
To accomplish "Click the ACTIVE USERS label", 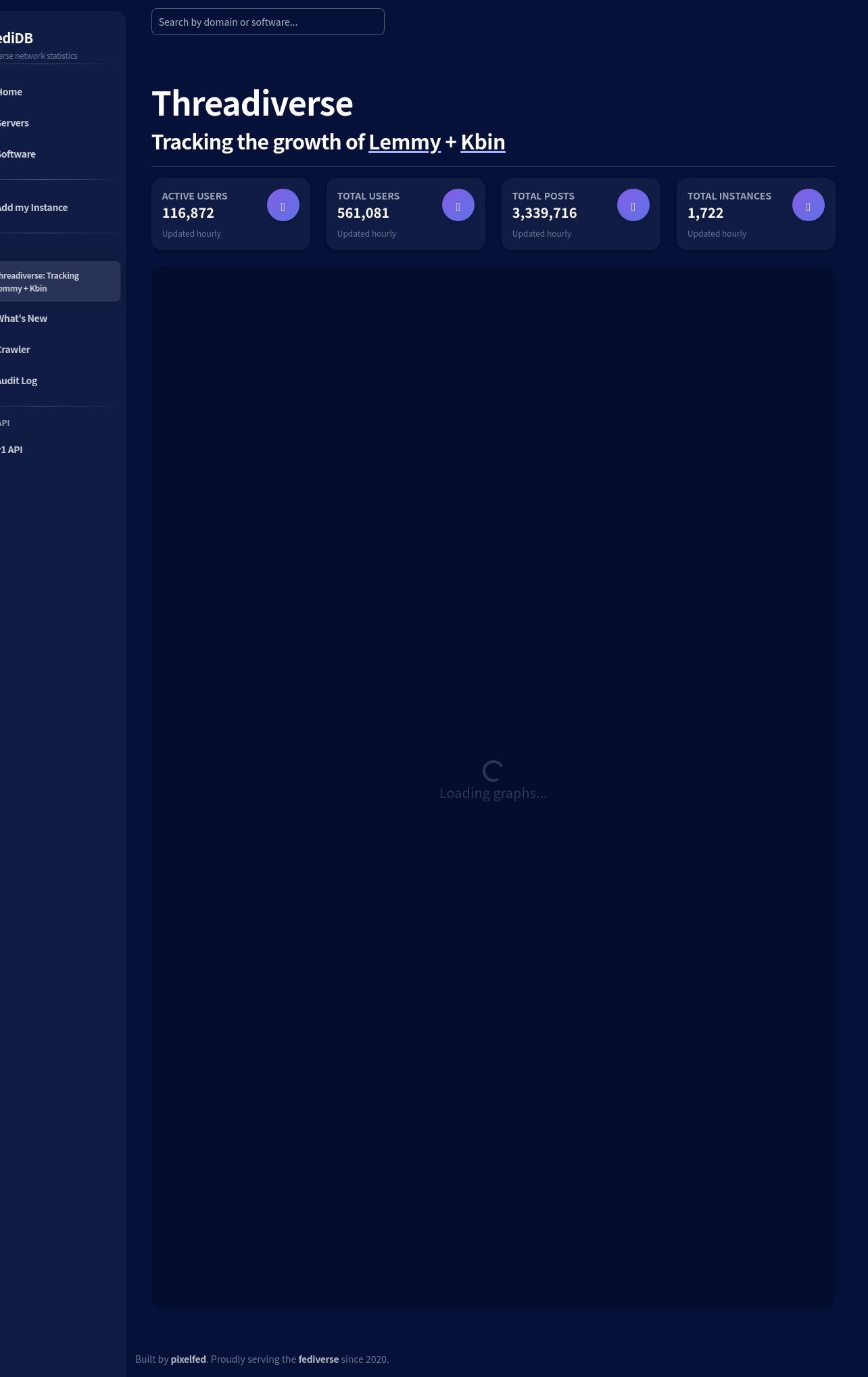I will 195,196.
